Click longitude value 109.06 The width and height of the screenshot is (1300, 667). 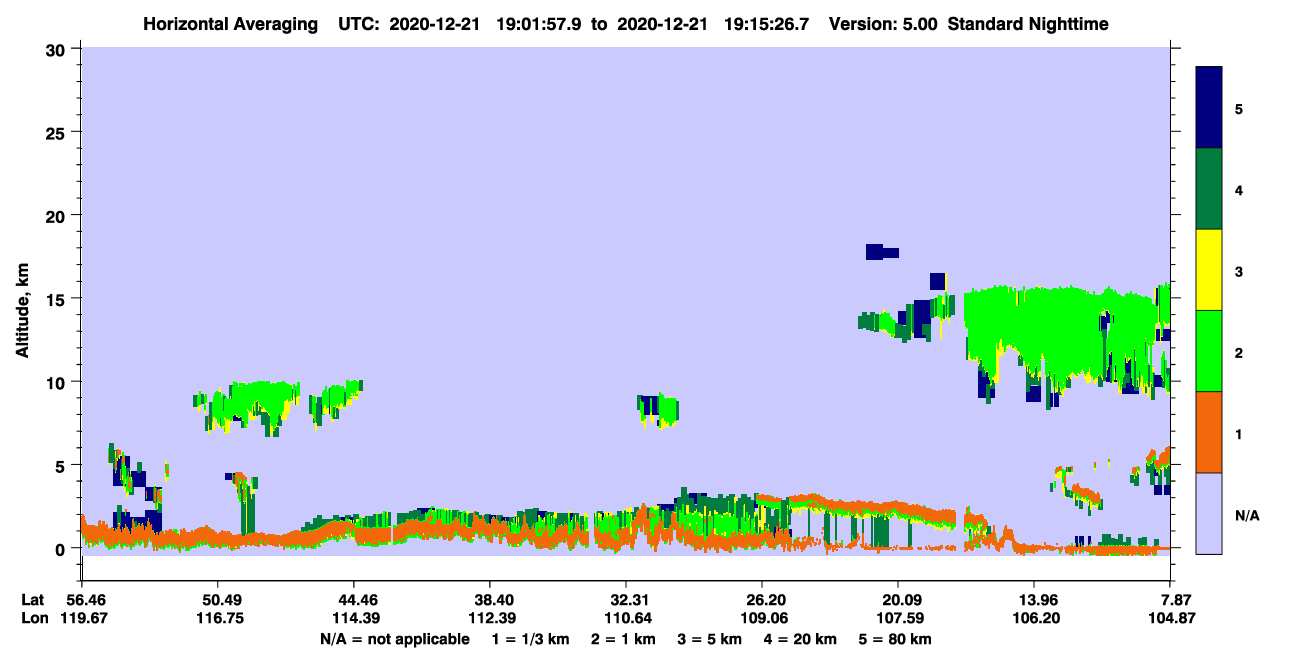pos(762,619)
